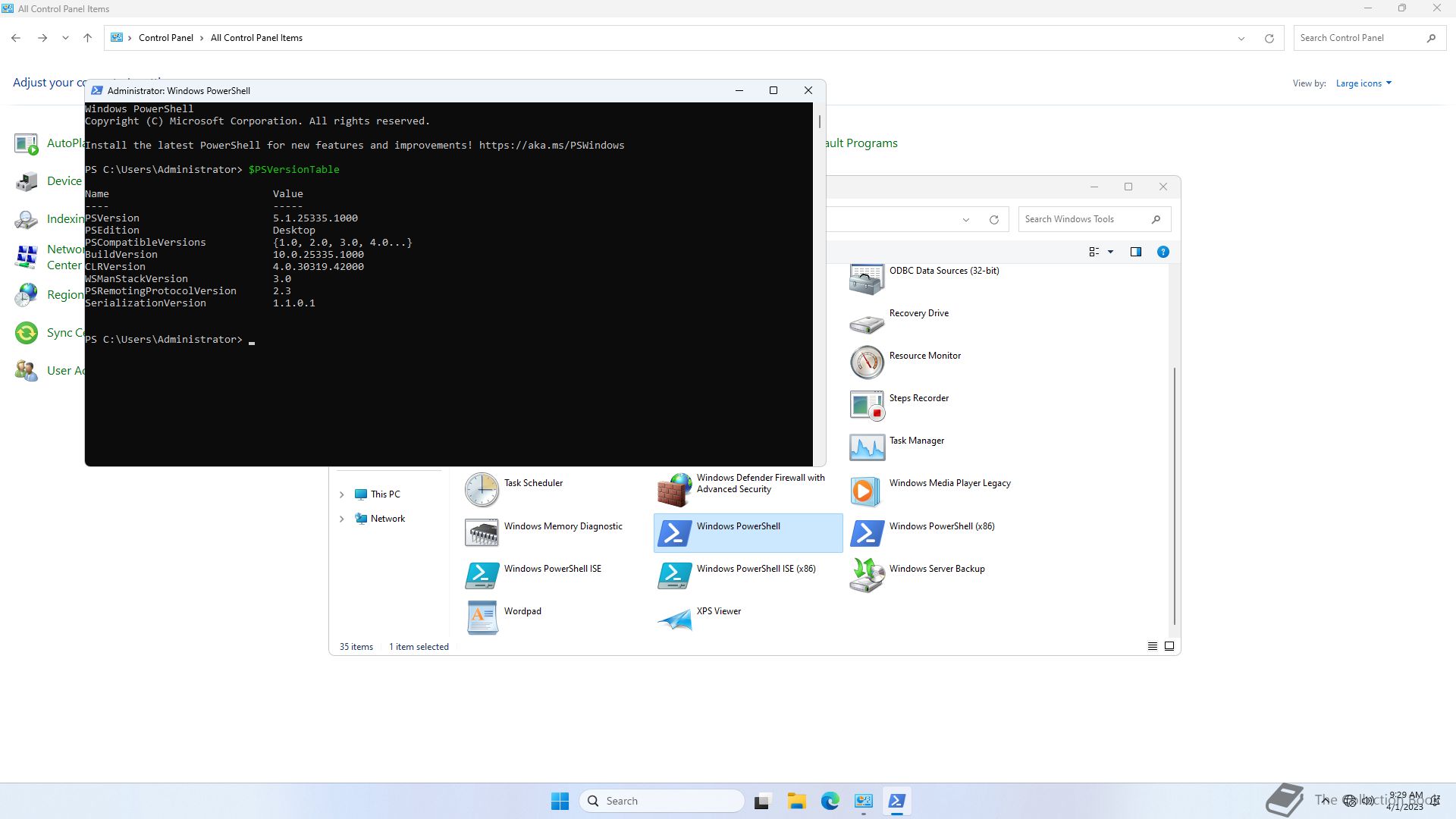Toggle the preview pane in Windows Tools
This screenshot has height=819, width=1456.
tap(1135, 252)
